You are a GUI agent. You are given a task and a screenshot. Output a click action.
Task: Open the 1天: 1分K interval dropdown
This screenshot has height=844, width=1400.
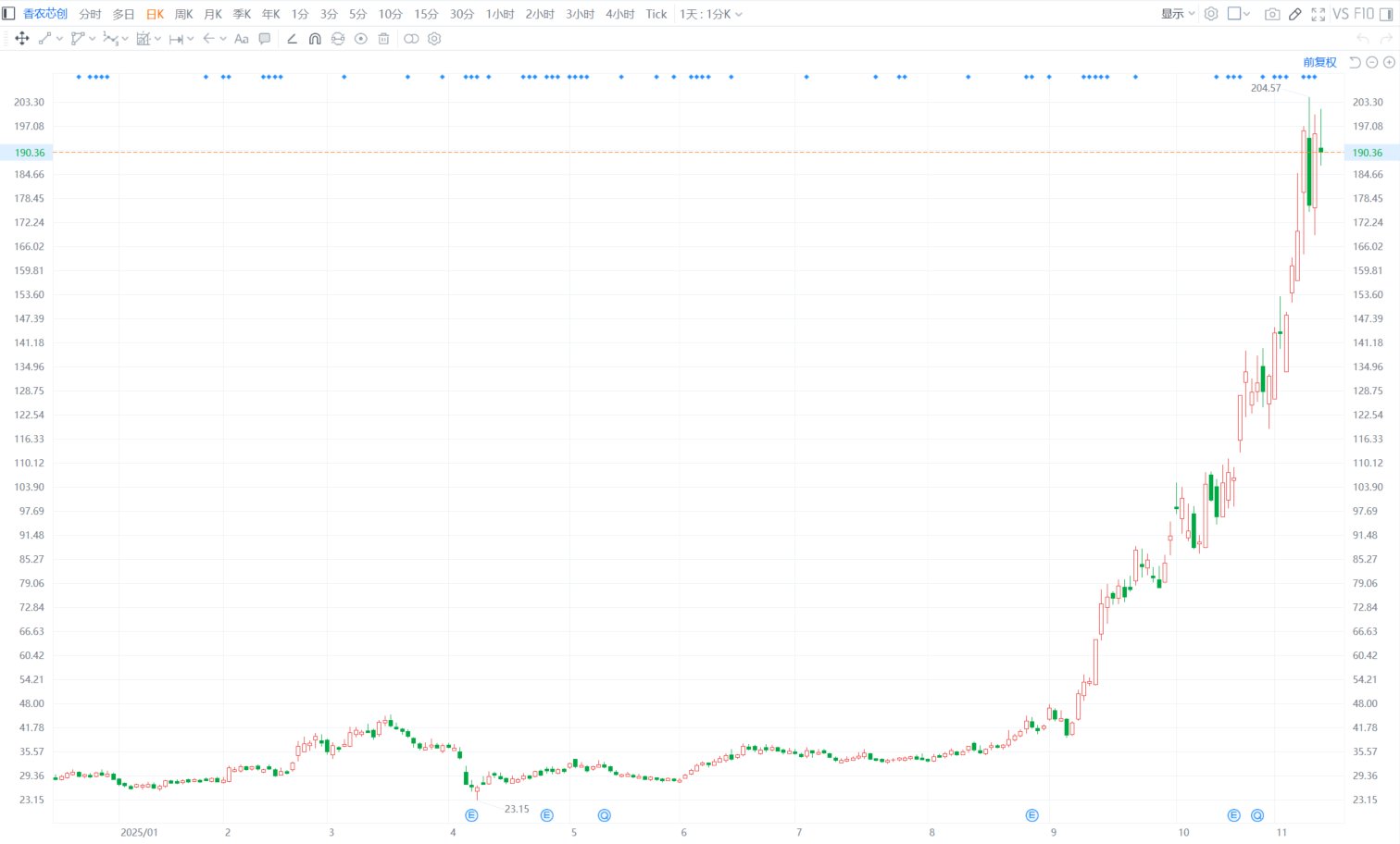[710, 14]
